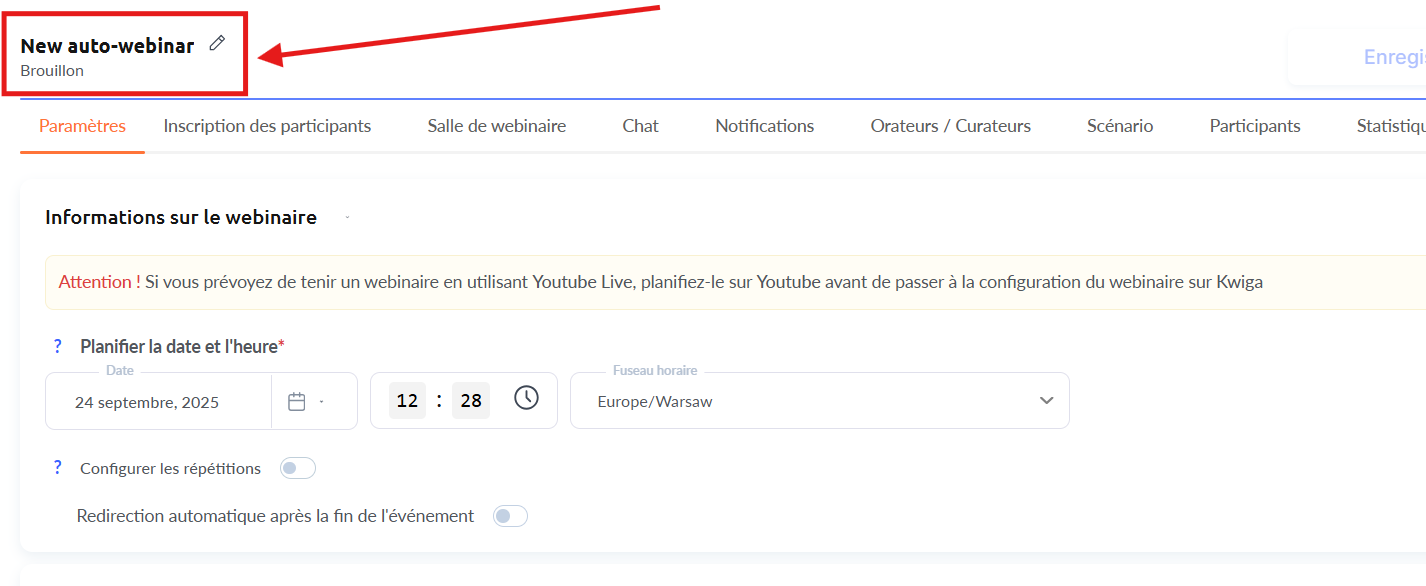Screen dimensions: 1426x586
Task: Open the Orateurs / Curateurs tab
Action: [950, 126]
